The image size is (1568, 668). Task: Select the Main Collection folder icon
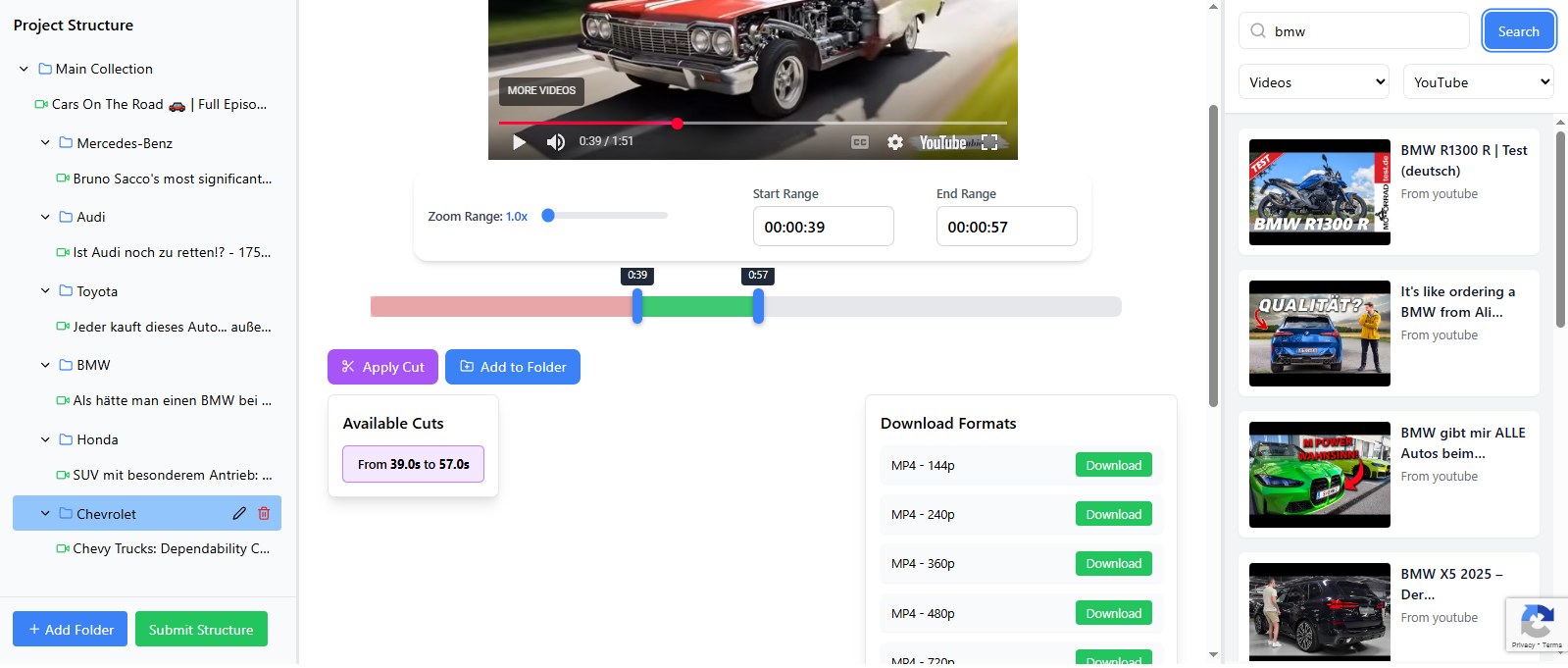(45, 69)
